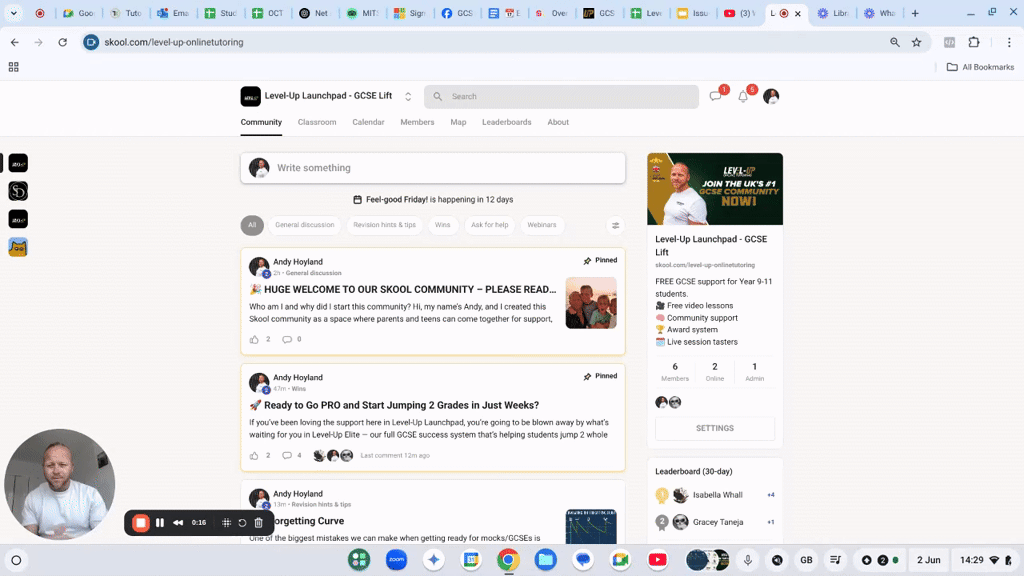Click the pin icon on HUGE WELCOME post
This screenshot has height=576, width=1024.
coord(587,261)
